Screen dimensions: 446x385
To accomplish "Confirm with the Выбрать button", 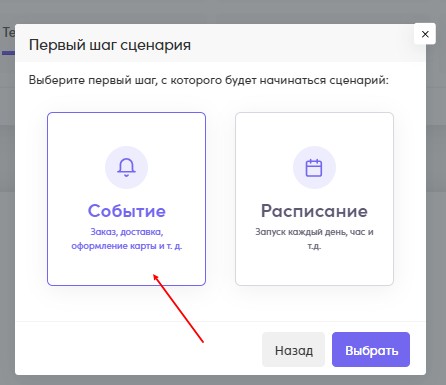I will coord(371,350).
